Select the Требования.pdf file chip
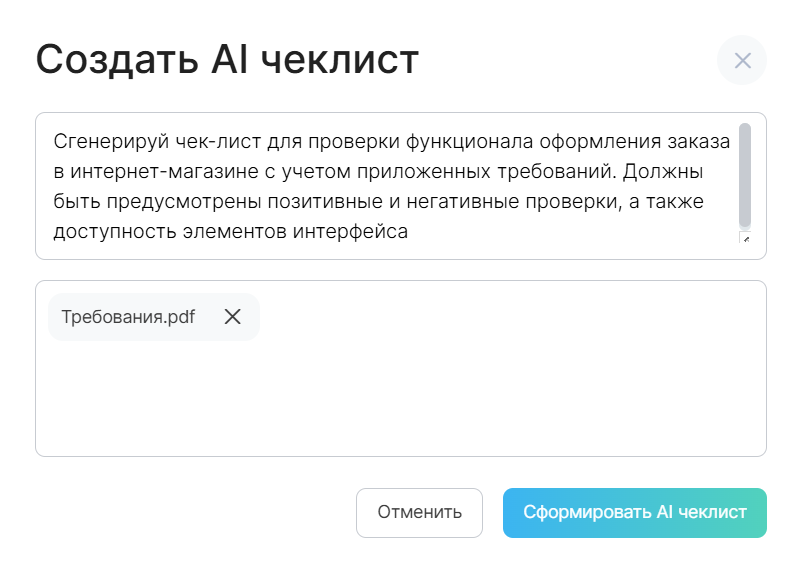Viewport: 800px width, 570px height. (x=128, y=317)
